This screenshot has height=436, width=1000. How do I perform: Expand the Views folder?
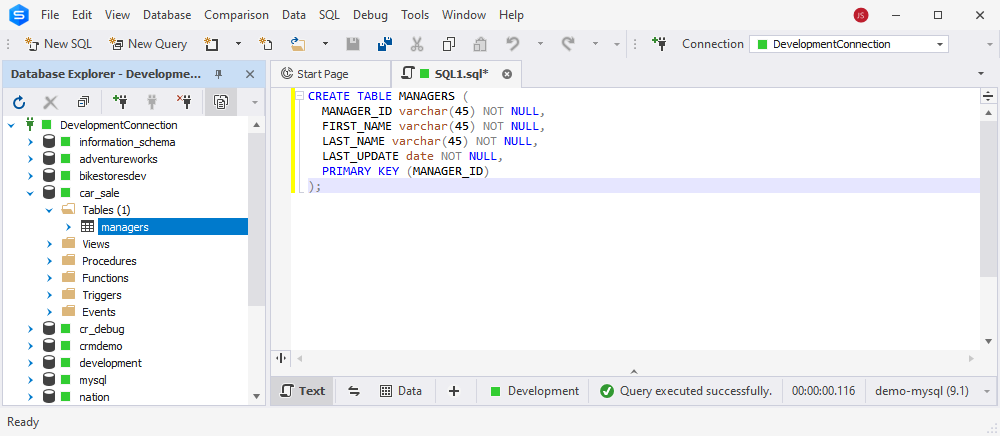49,244
